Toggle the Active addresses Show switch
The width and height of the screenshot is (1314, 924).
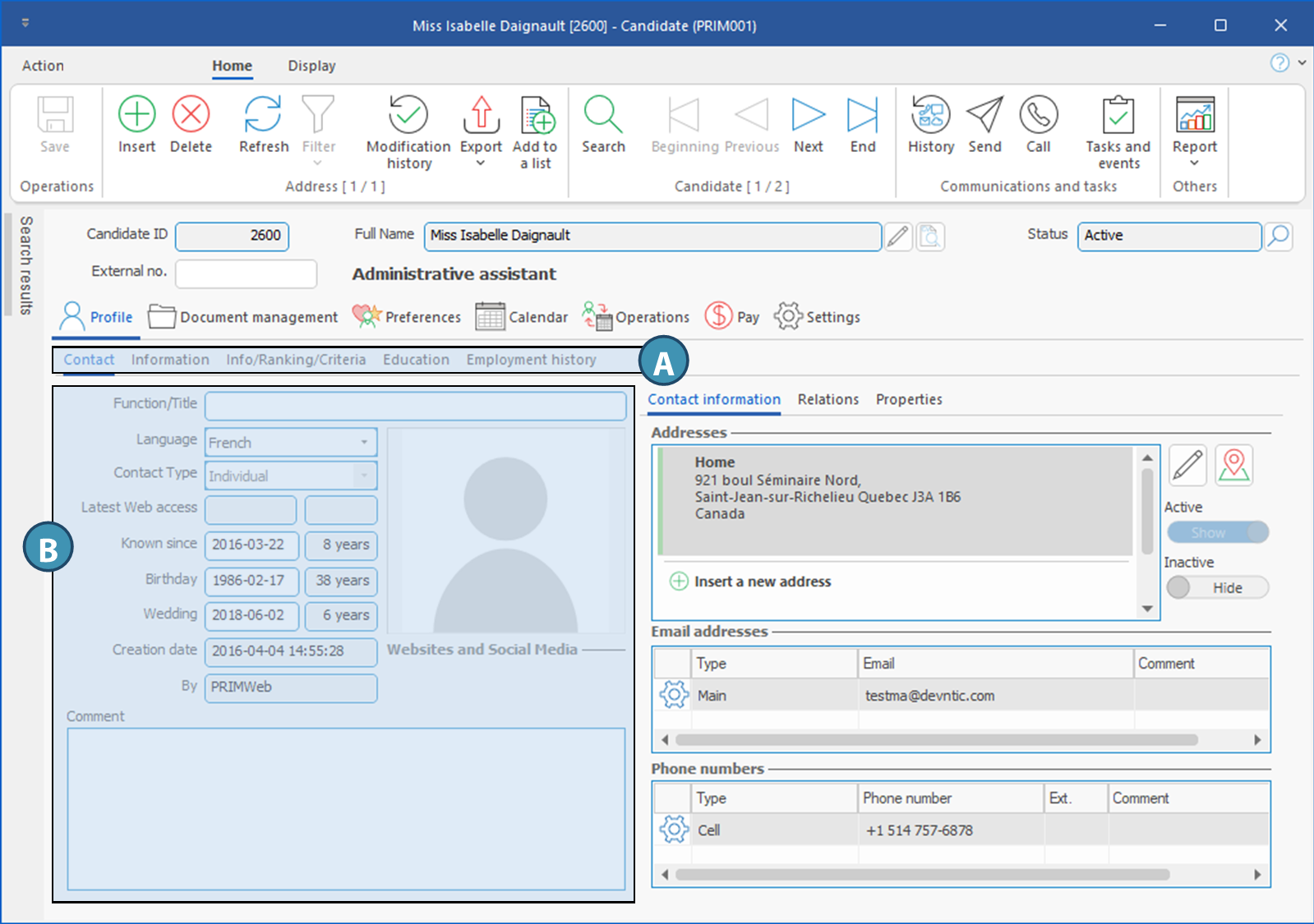click(1217, 532)
